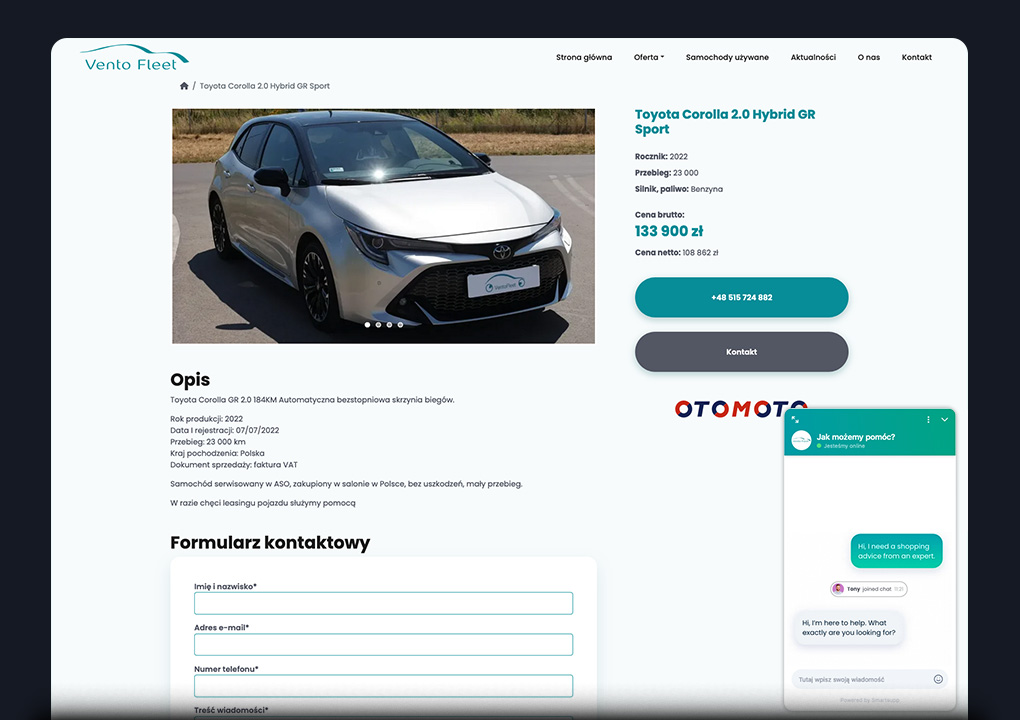
Task: Select Kontakt in the top navigation
Action: coord(917,57)
